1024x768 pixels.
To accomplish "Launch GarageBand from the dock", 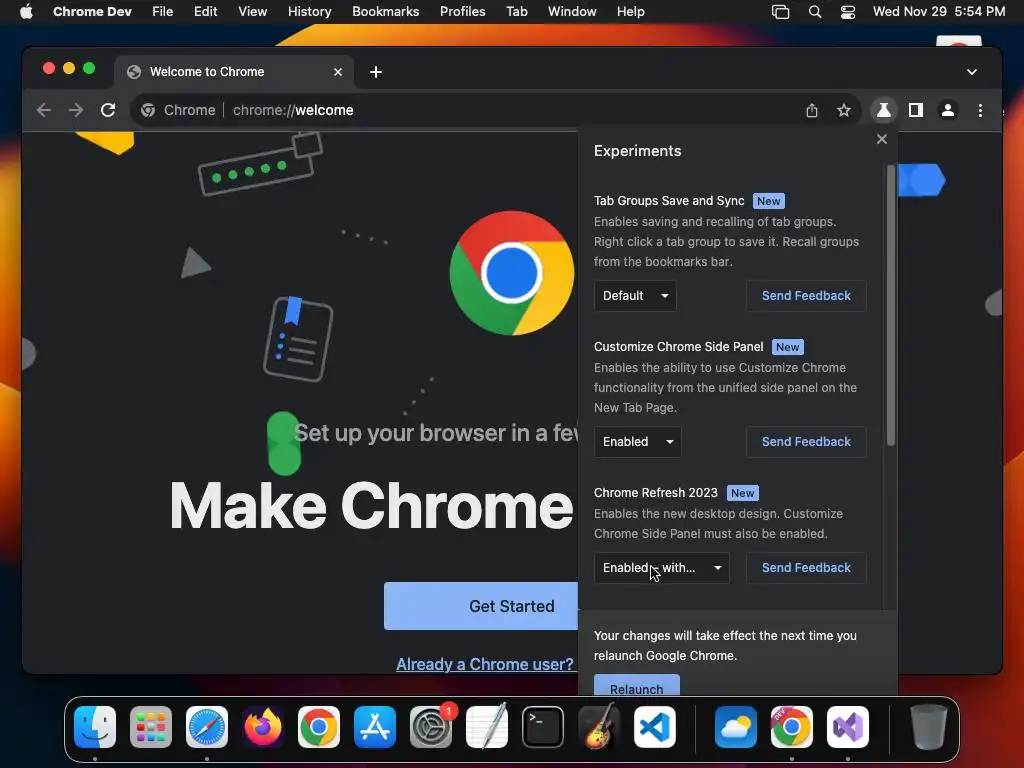I will coord(599,727).
